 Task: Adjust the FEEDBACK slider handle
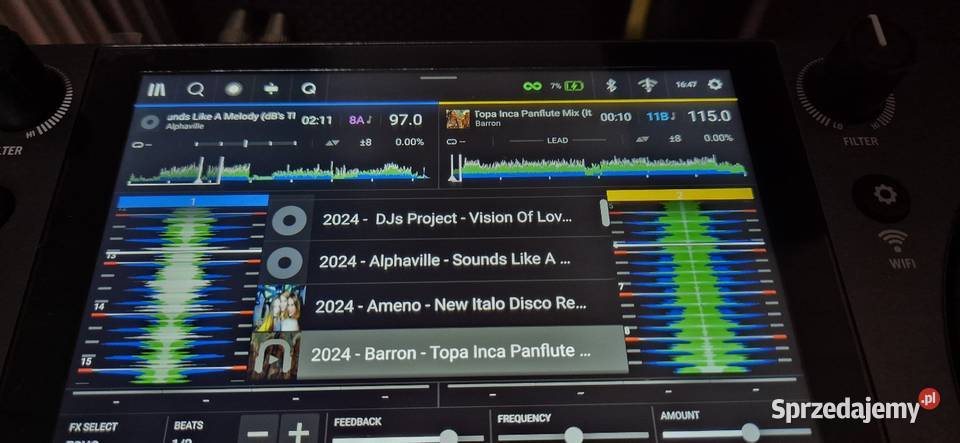[x=449, y=436]
